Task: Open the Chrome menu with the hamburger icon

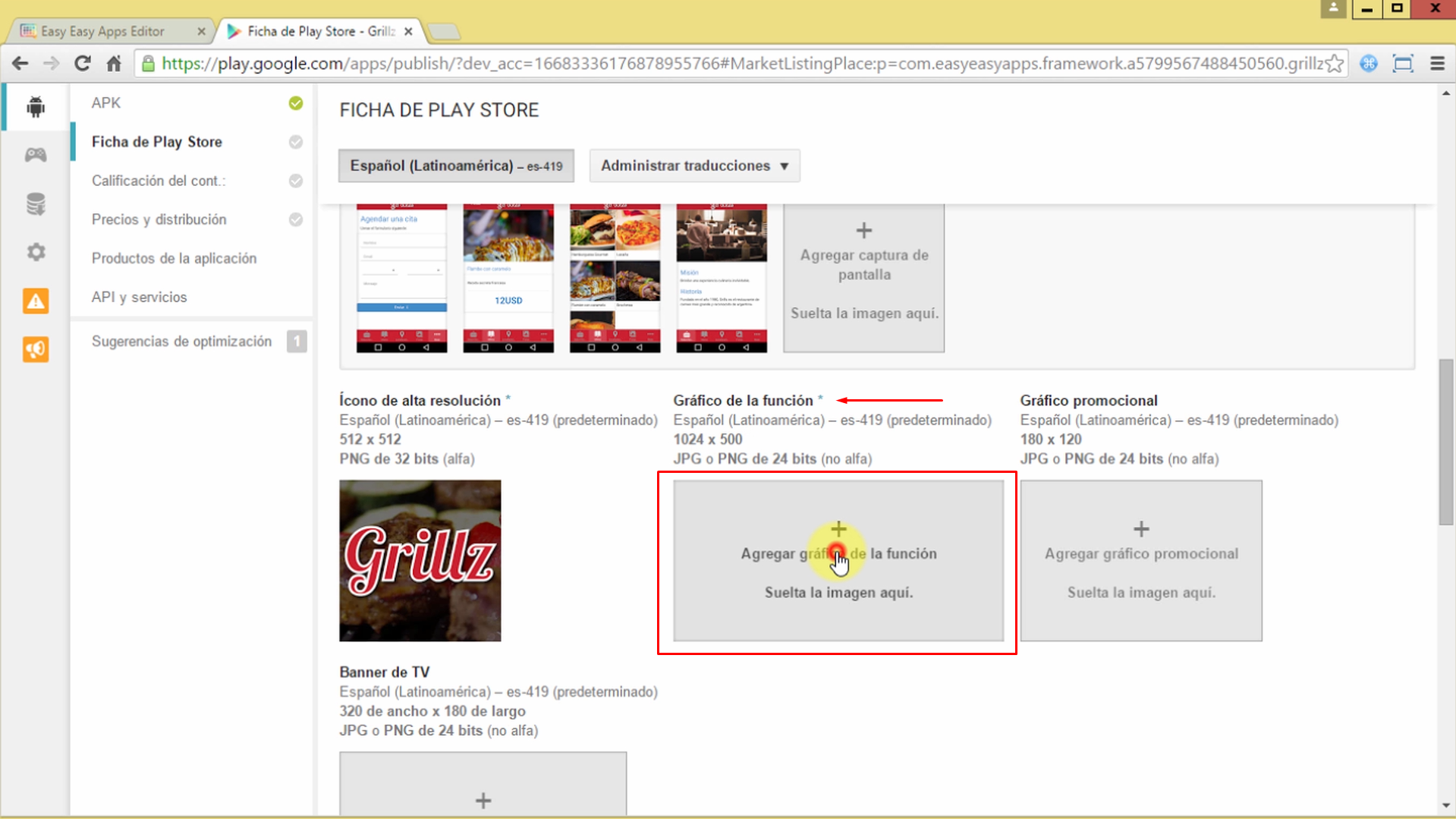Action: (x=1438, y=64)
